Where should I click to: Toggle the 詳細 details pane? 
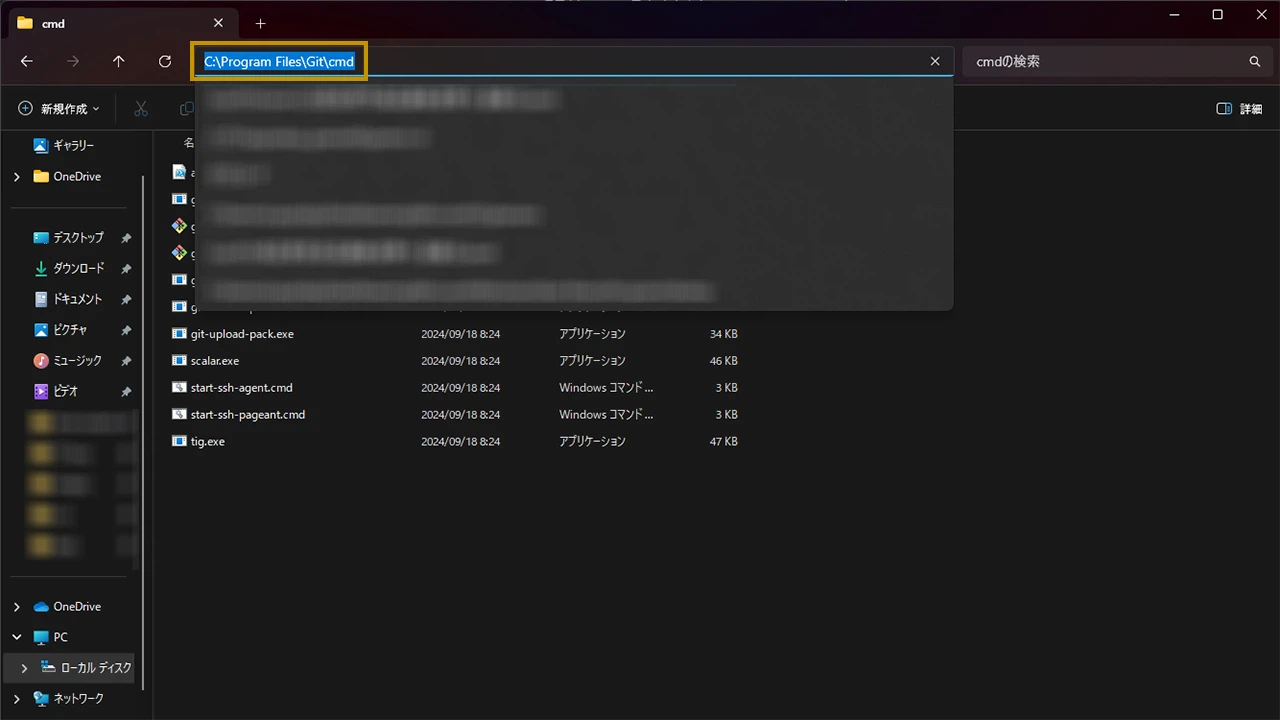pyautogui.click(x=1239, y=108)
